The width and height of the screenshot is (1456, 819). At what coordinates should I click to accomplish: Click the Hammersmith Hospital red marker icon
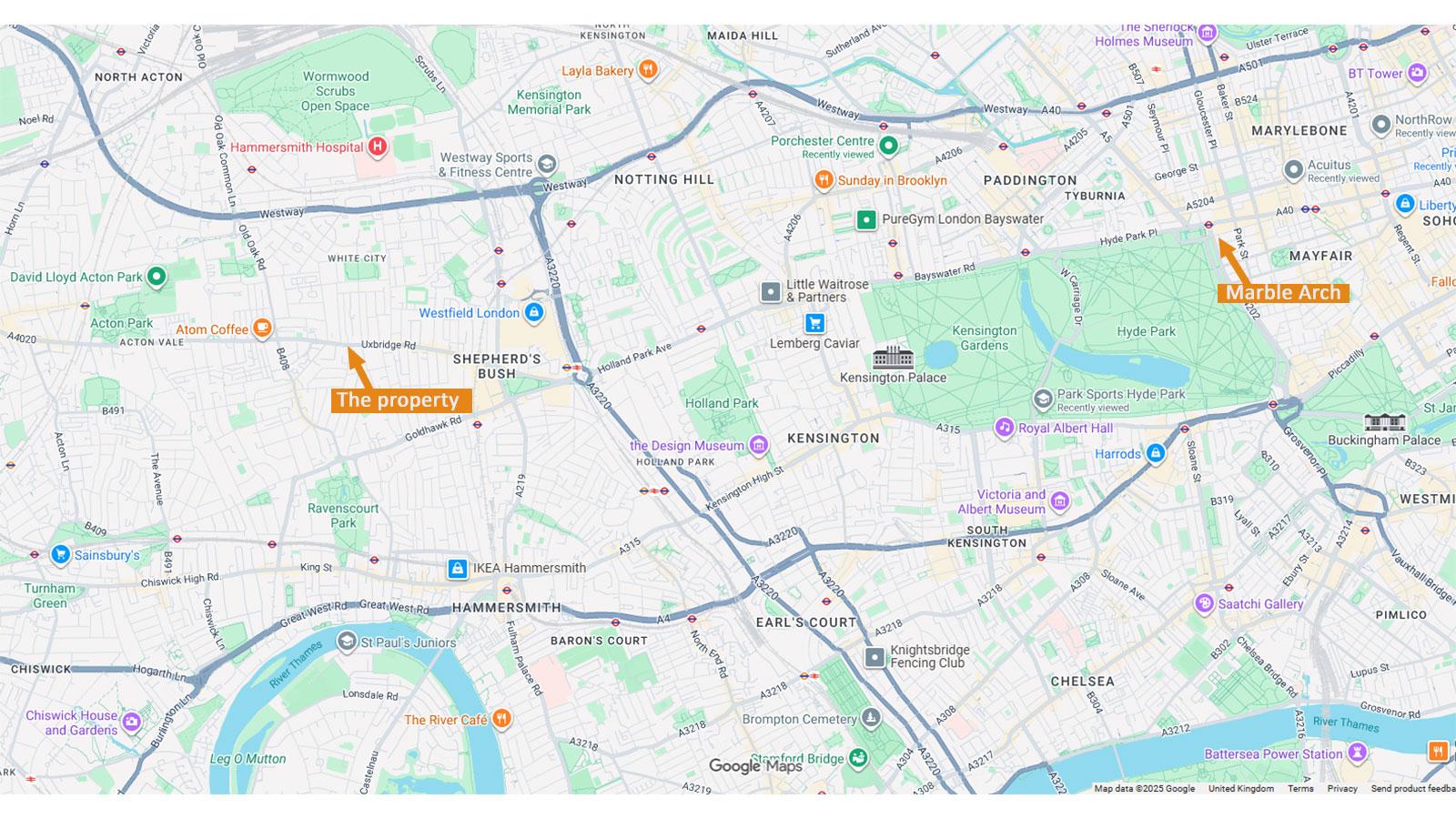point(378,147)
